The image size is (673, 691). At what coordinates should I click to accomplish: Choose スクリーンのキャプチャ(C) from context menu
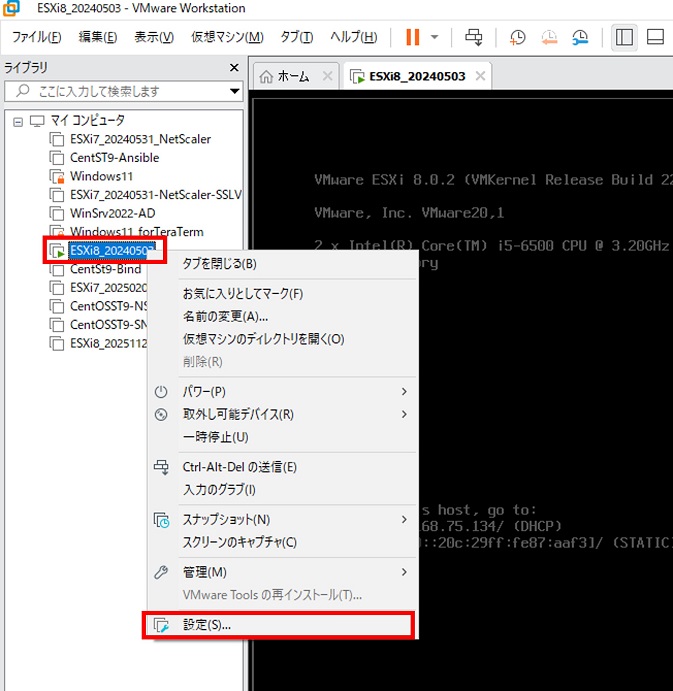[x=239, y=542]
